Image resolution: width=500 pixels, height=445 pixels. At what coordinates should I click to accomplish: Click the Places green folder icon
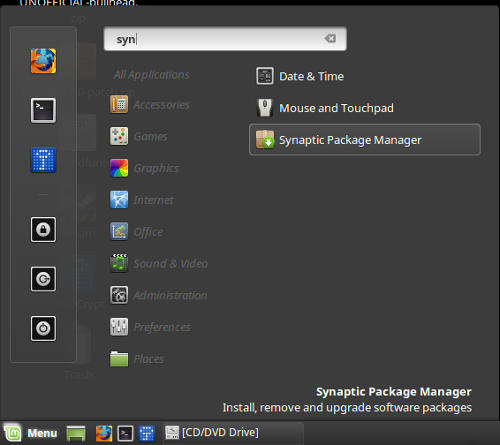click(x=119, y=359)
